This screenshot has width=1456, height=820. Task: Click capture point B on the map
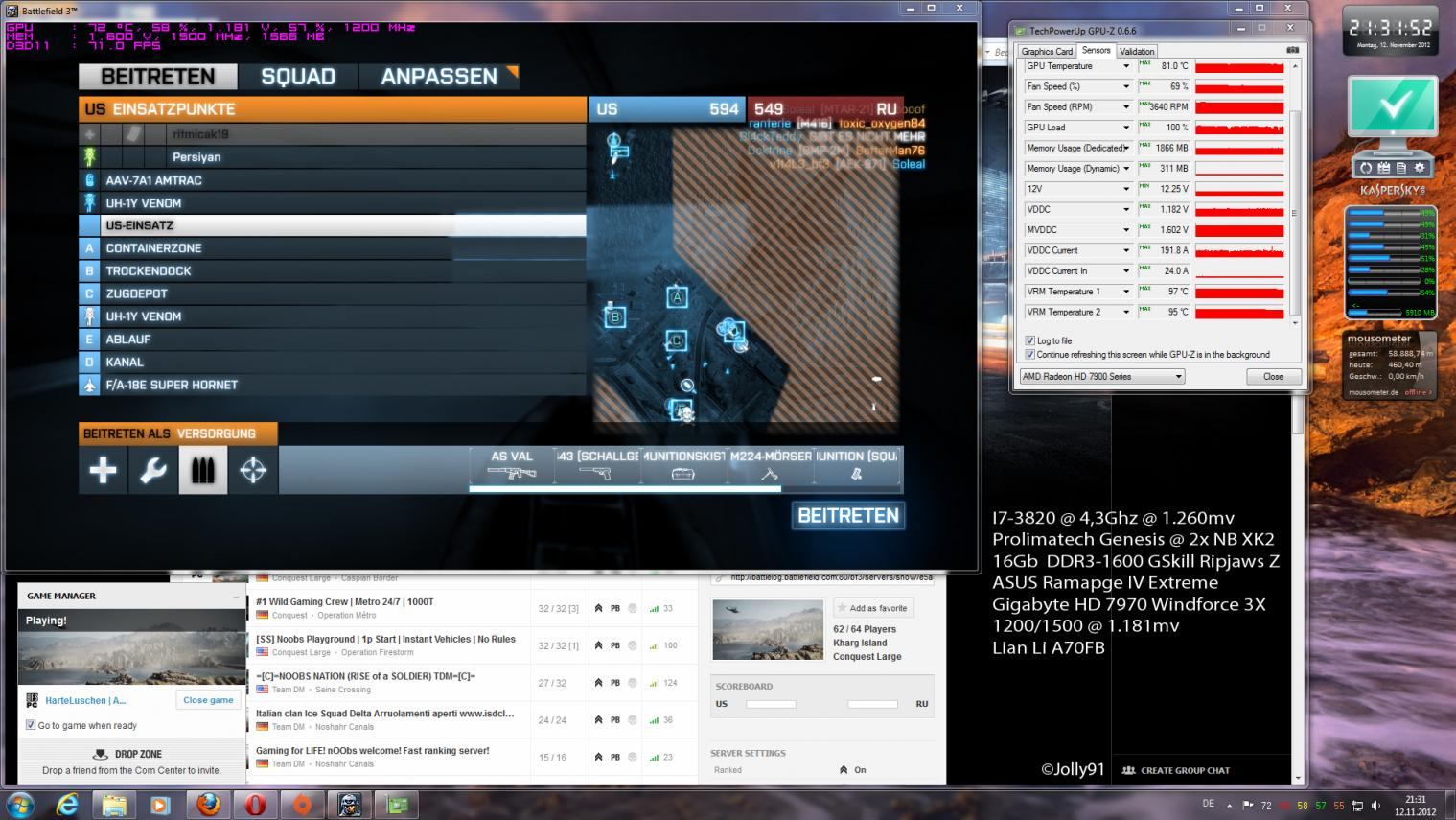pos(615,316)
